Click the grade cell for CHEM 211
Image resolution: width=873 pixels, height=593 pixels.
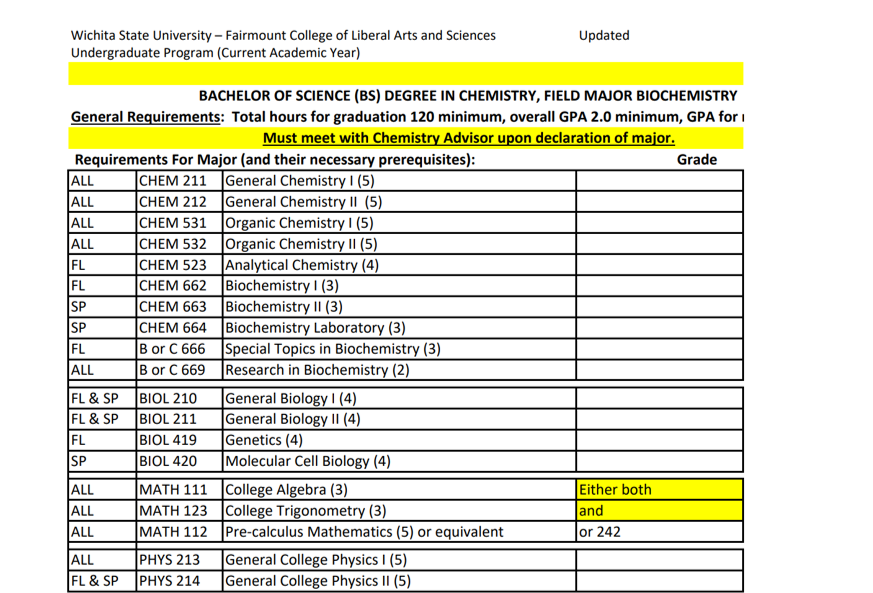point(660,181)
